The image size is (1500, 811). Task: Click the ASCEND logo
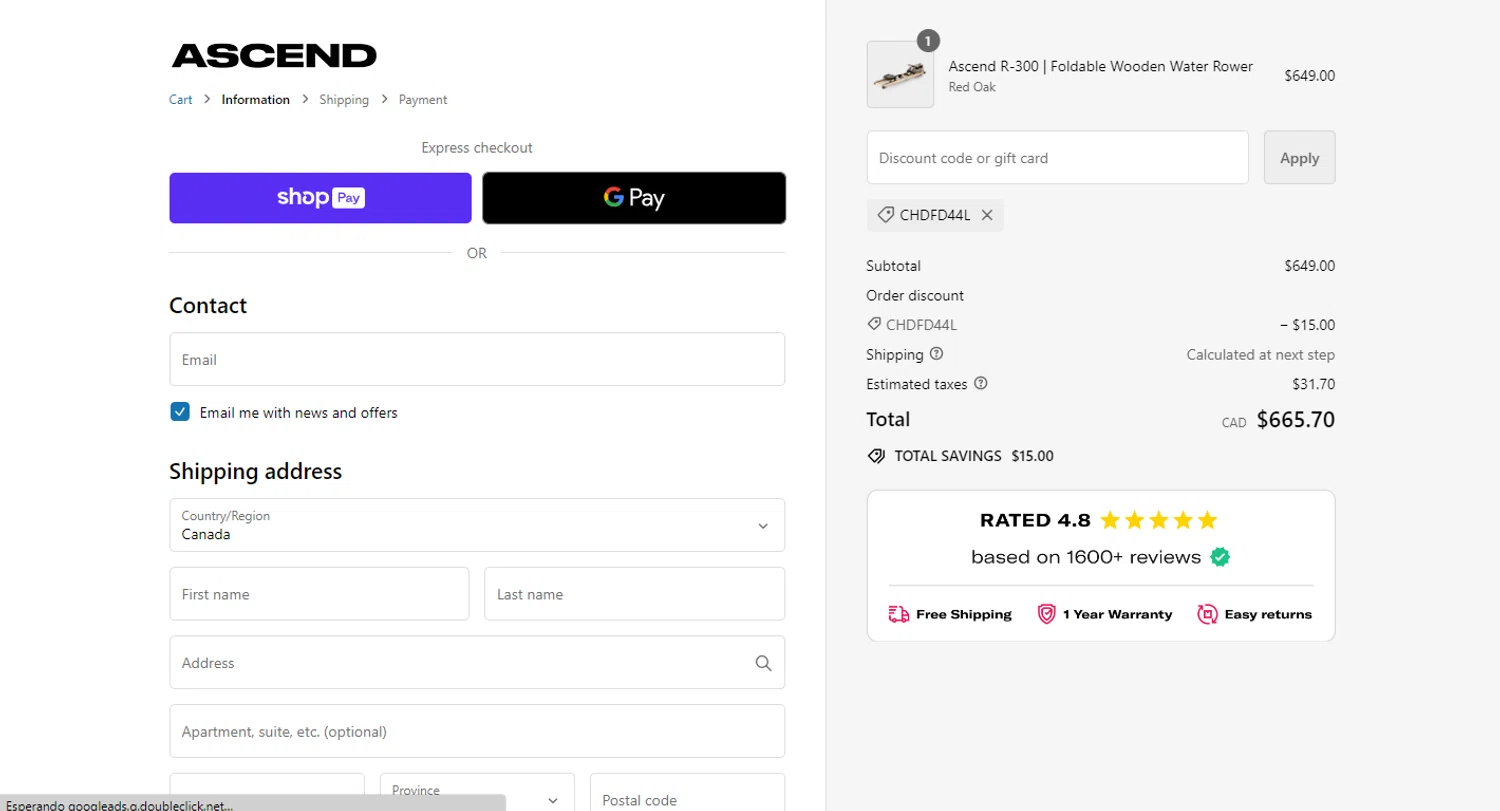pos(274,55)
